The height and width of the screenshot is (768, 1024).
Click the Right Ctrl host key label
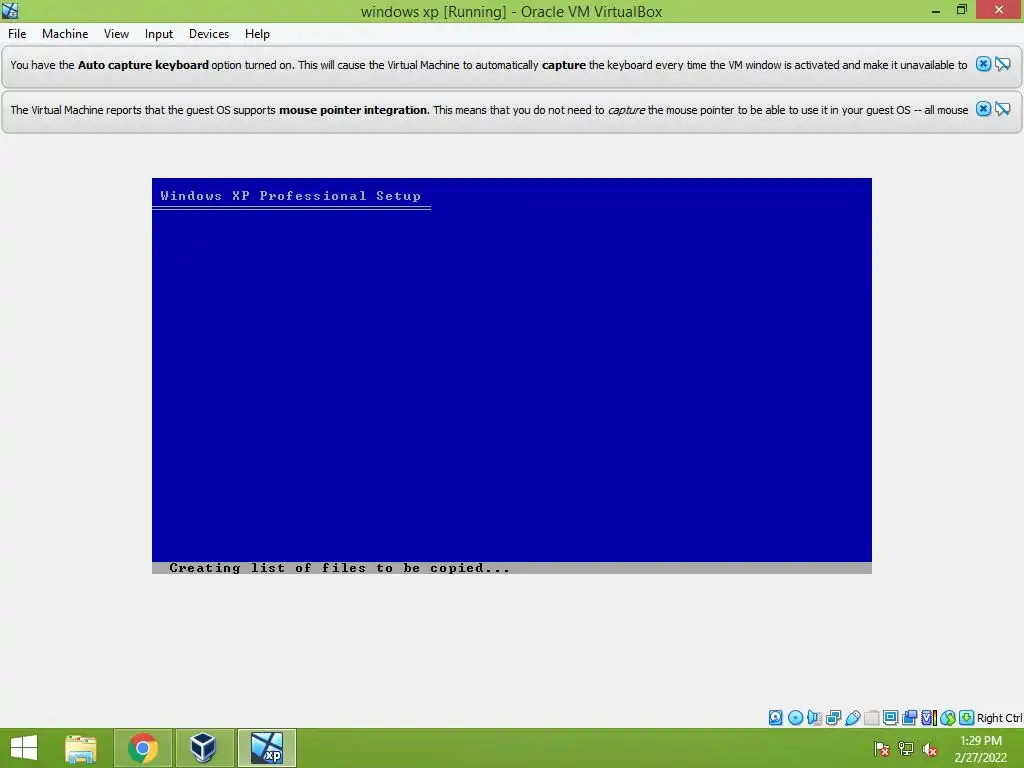pyautogui.click(x=1000, y=718)
